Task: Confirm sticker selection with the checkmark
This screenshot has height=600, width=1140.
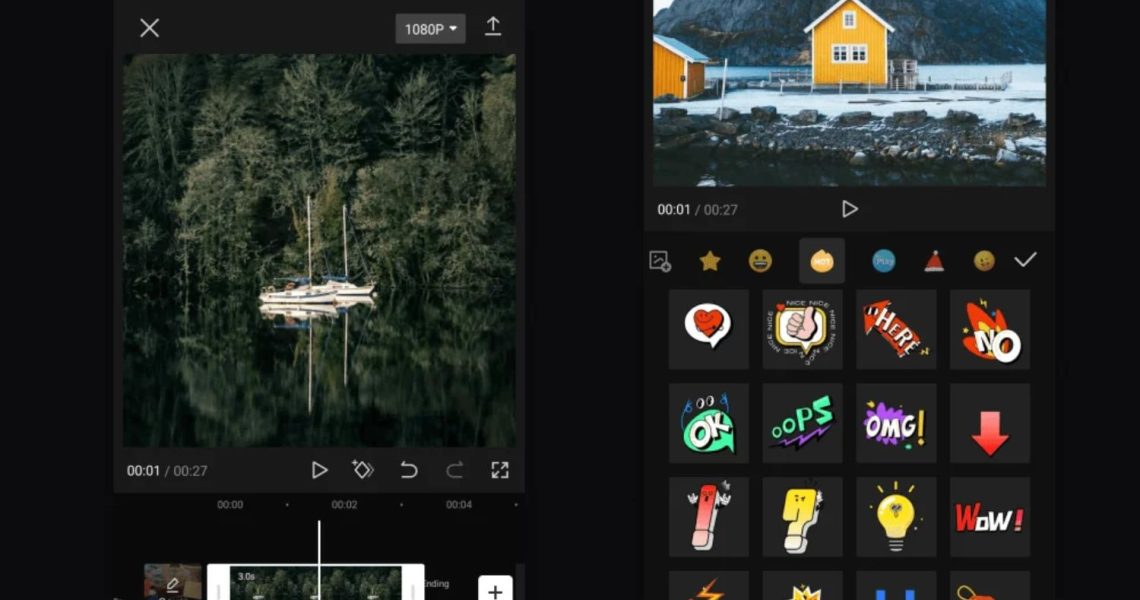Action: (x=1025, y=260)
